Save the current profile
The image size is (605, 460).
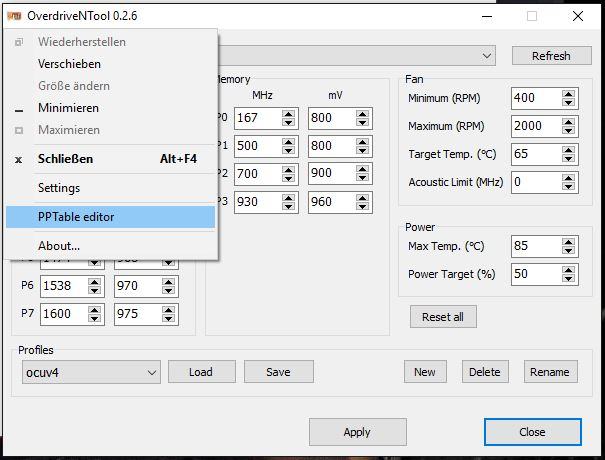[x=279, y=372]
